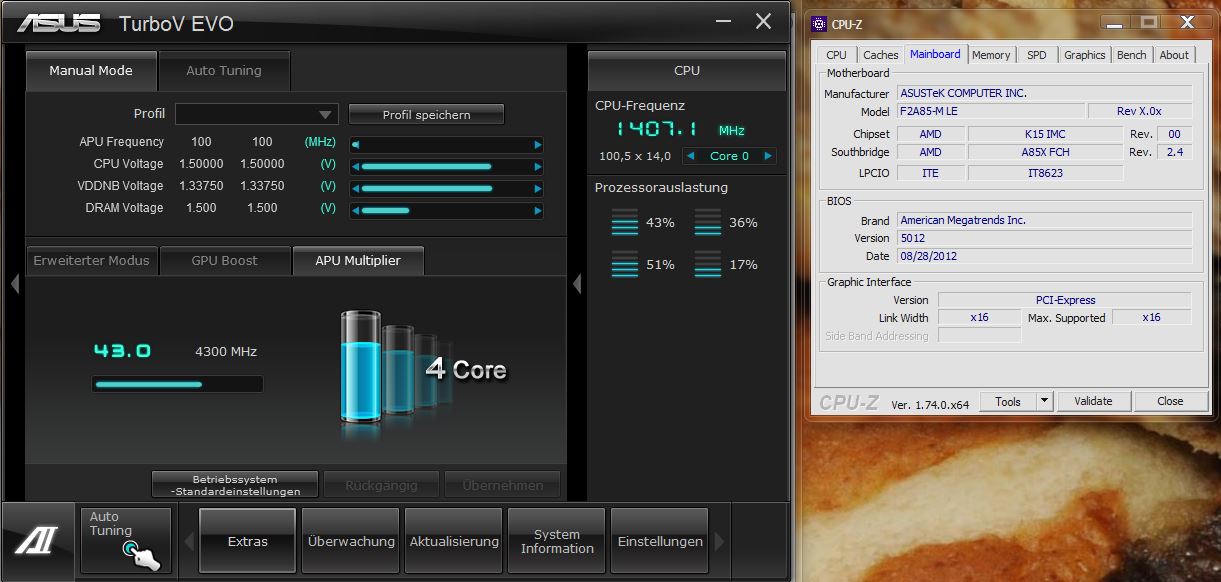Open the Memory tab in CPU-Z

(991, 55)
